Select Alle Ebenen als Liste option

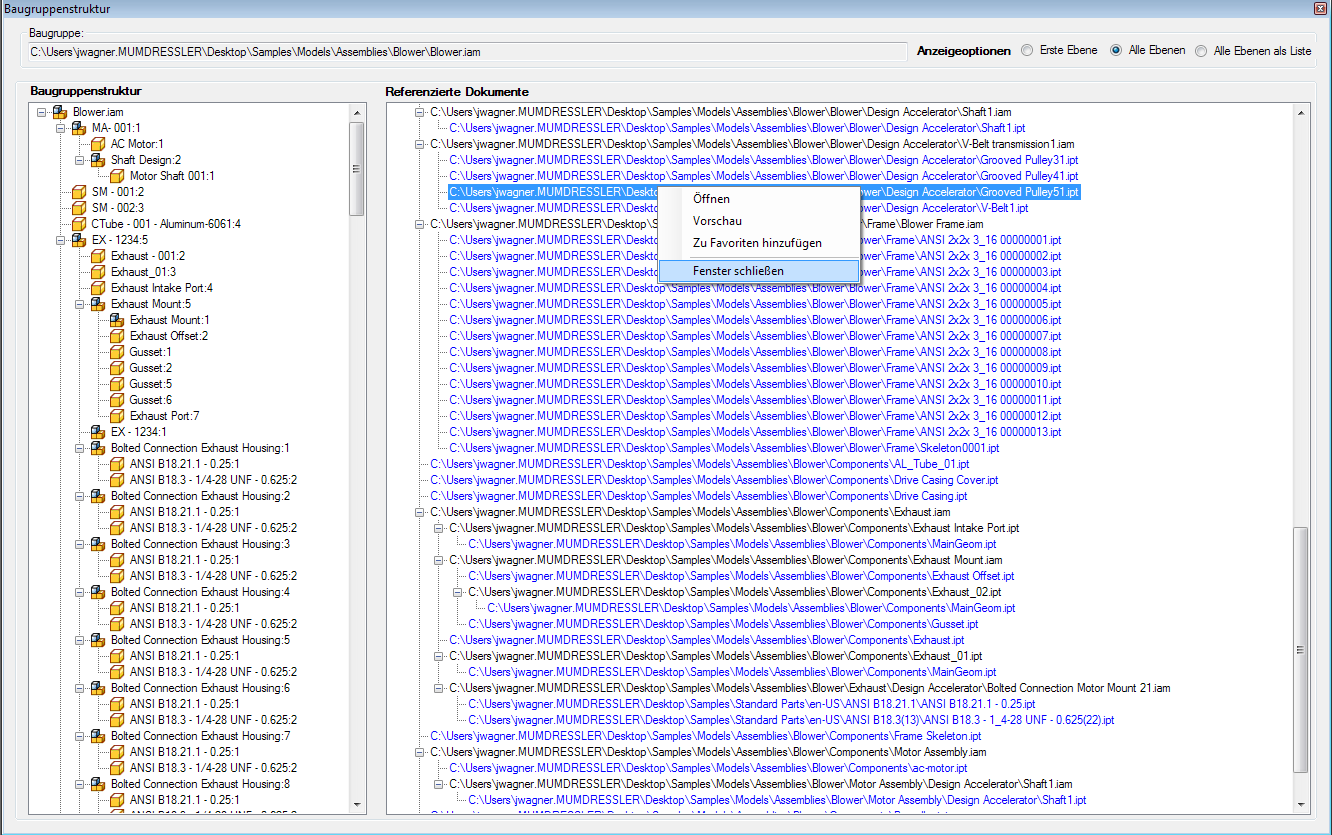[x=1201, y=51]
